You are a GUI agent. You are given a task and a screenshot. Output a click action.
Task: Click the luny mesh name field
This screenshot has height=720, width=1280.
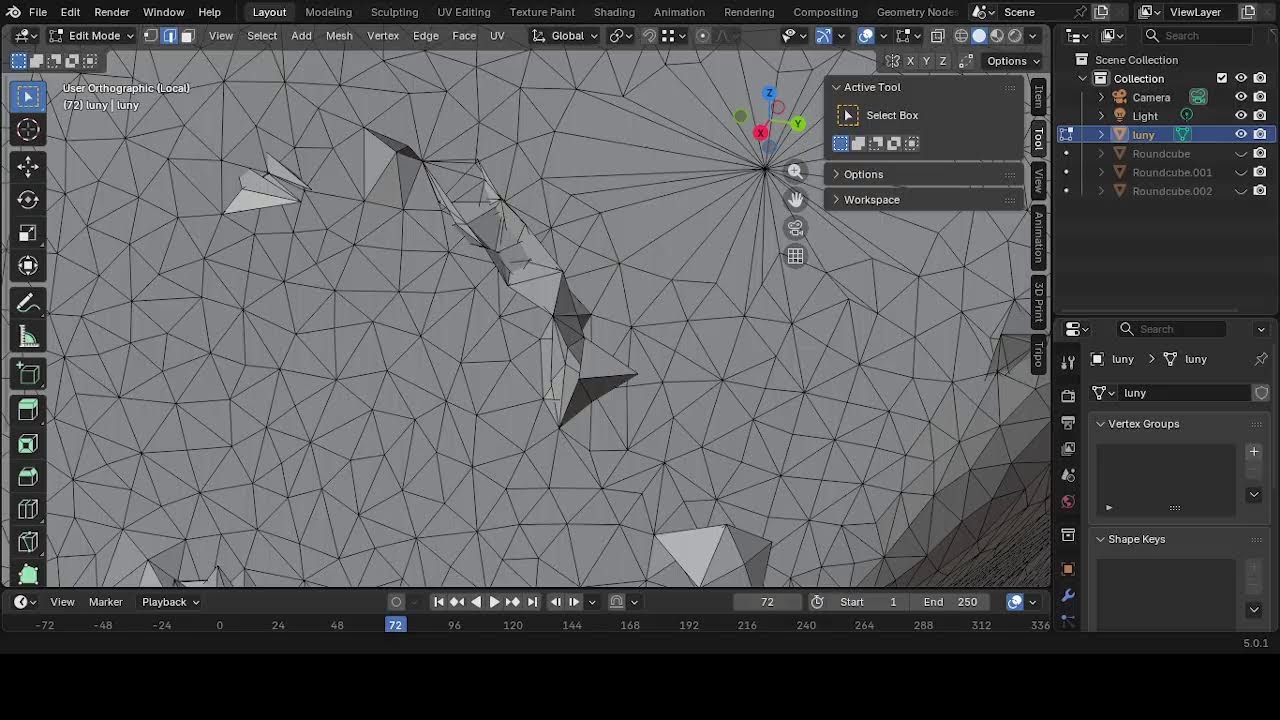click(1185, 393)
